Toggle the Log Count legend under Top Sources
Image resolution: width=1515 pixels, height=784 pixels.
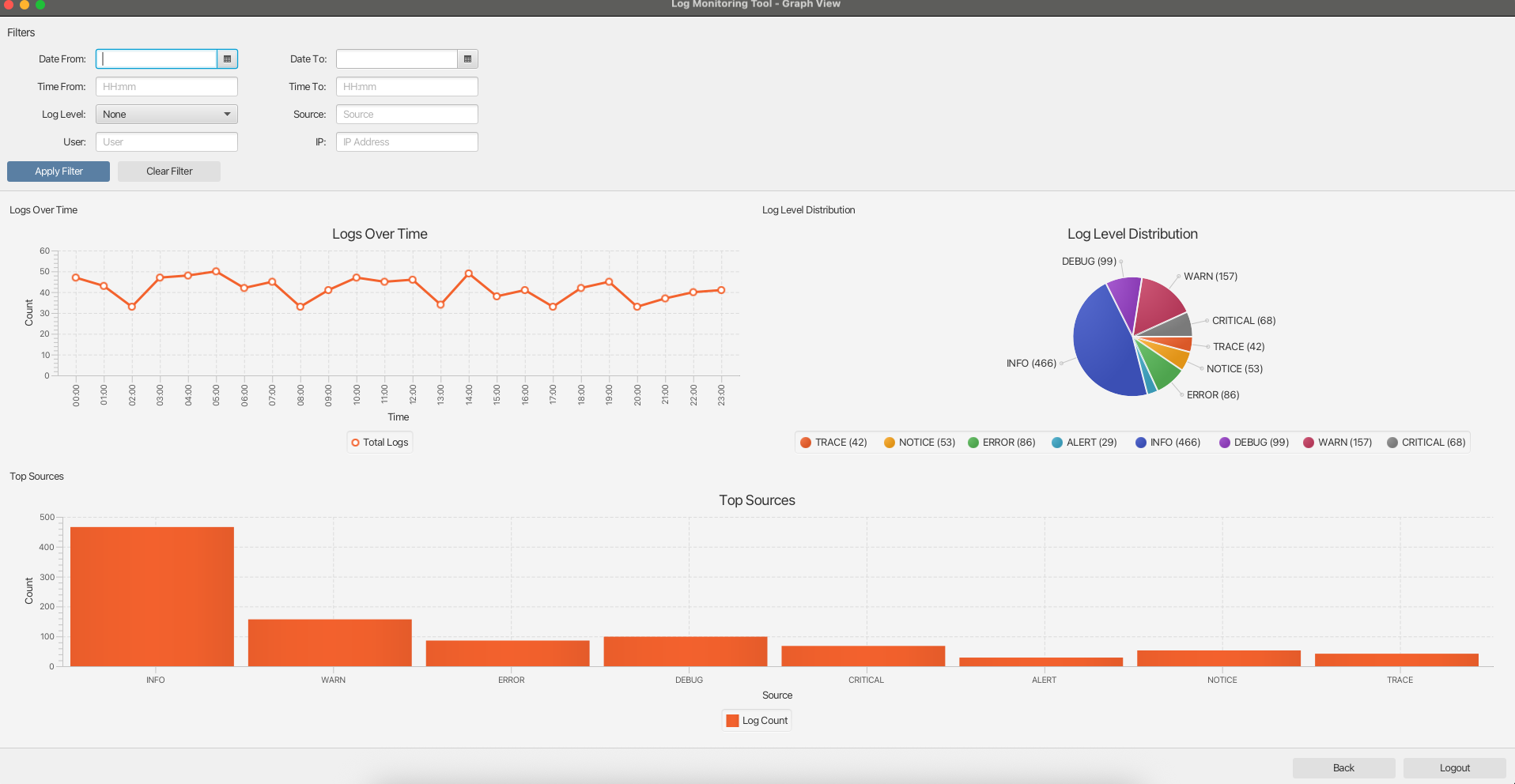pos(756,720)
